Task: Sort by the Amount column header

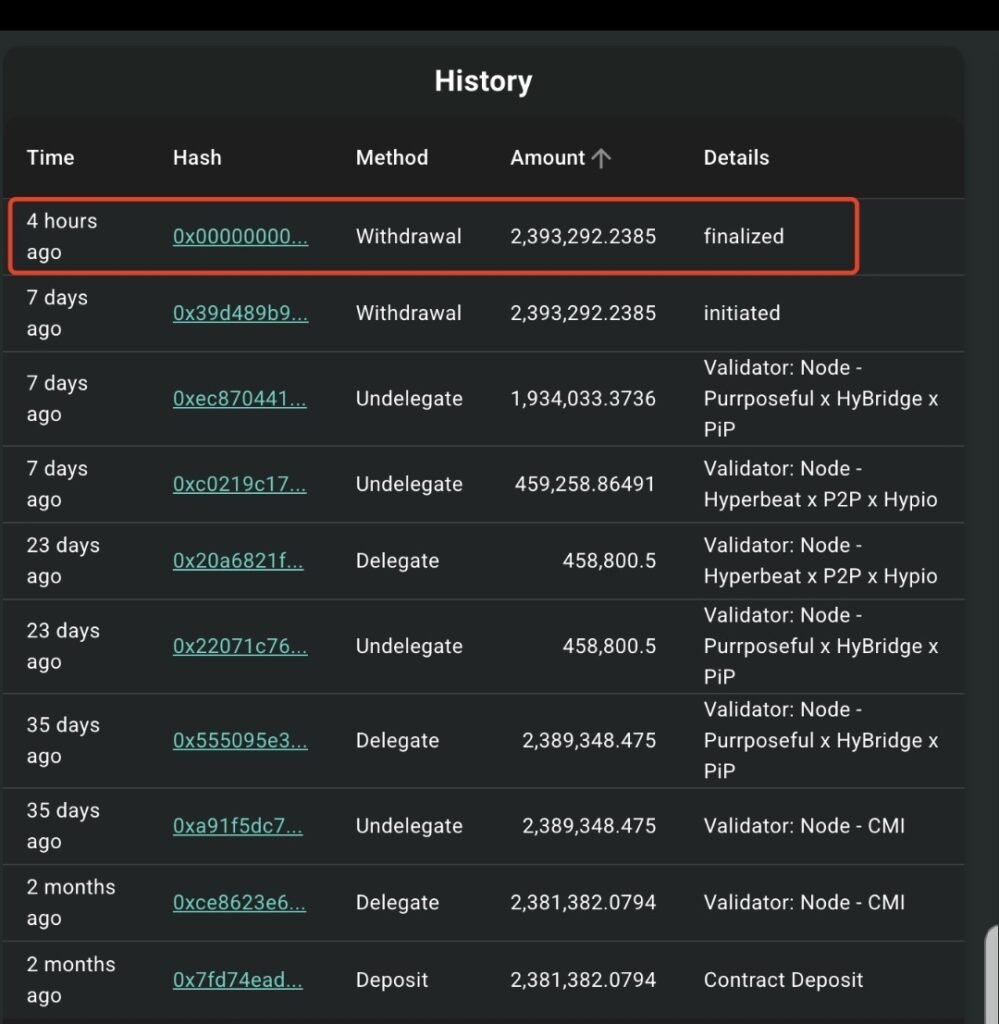Action: tap(548, 158)
